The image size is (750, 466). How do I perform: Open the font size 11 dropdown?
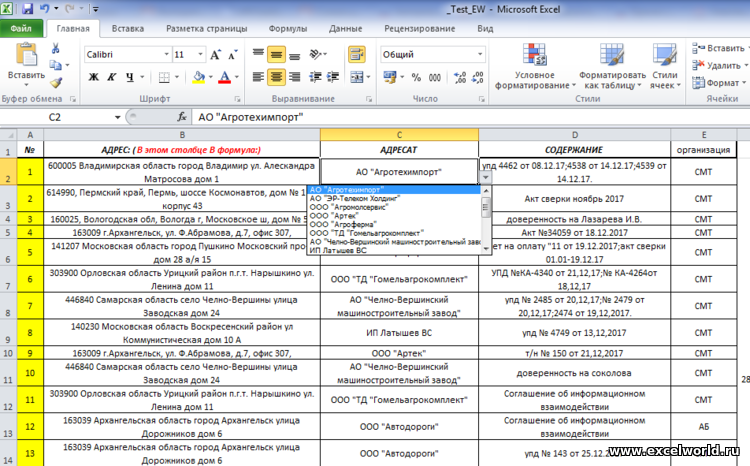(x=200, y=54)
